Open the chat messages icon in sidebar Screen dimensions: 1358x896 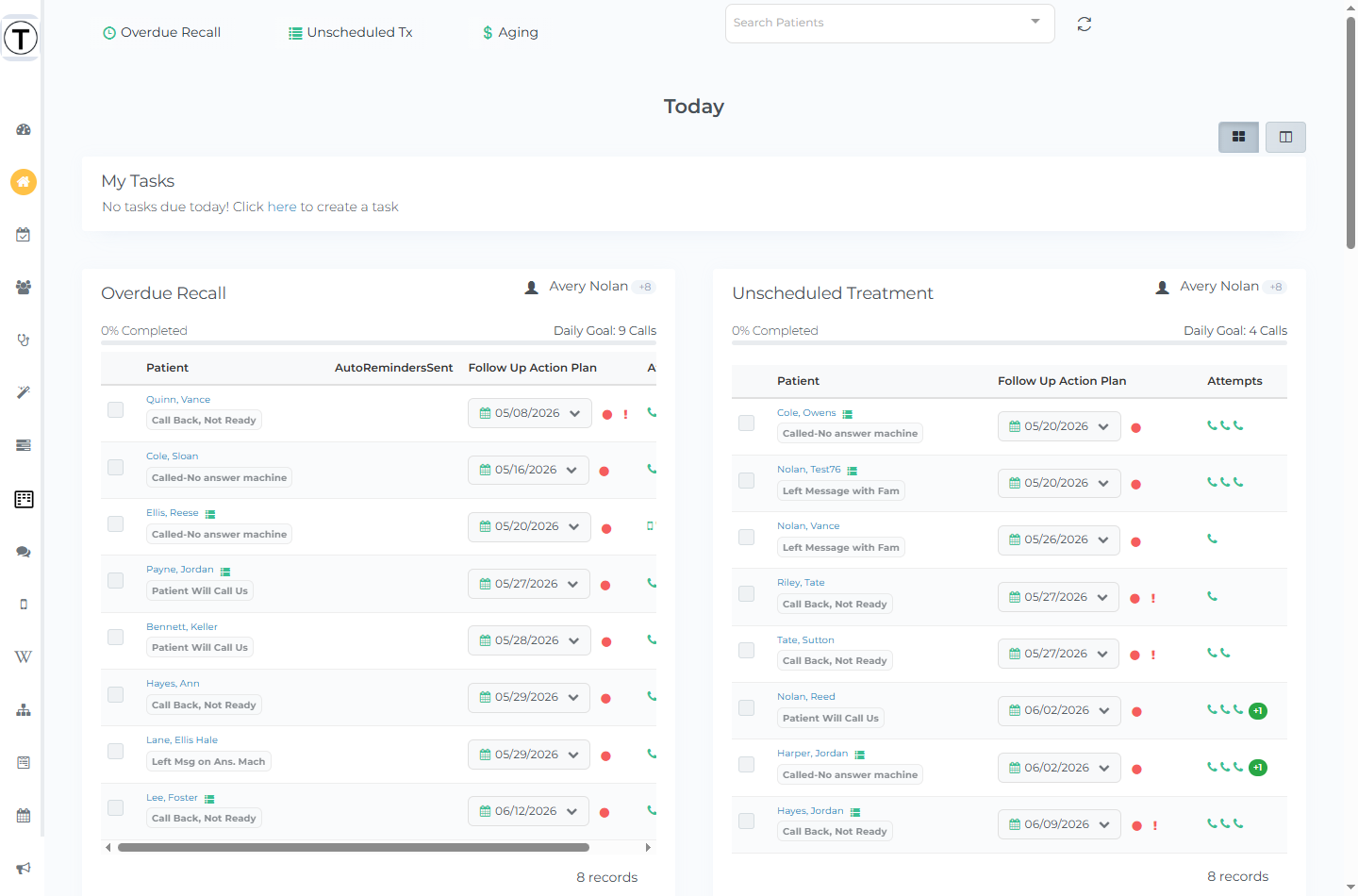click(x=24, y=552)
